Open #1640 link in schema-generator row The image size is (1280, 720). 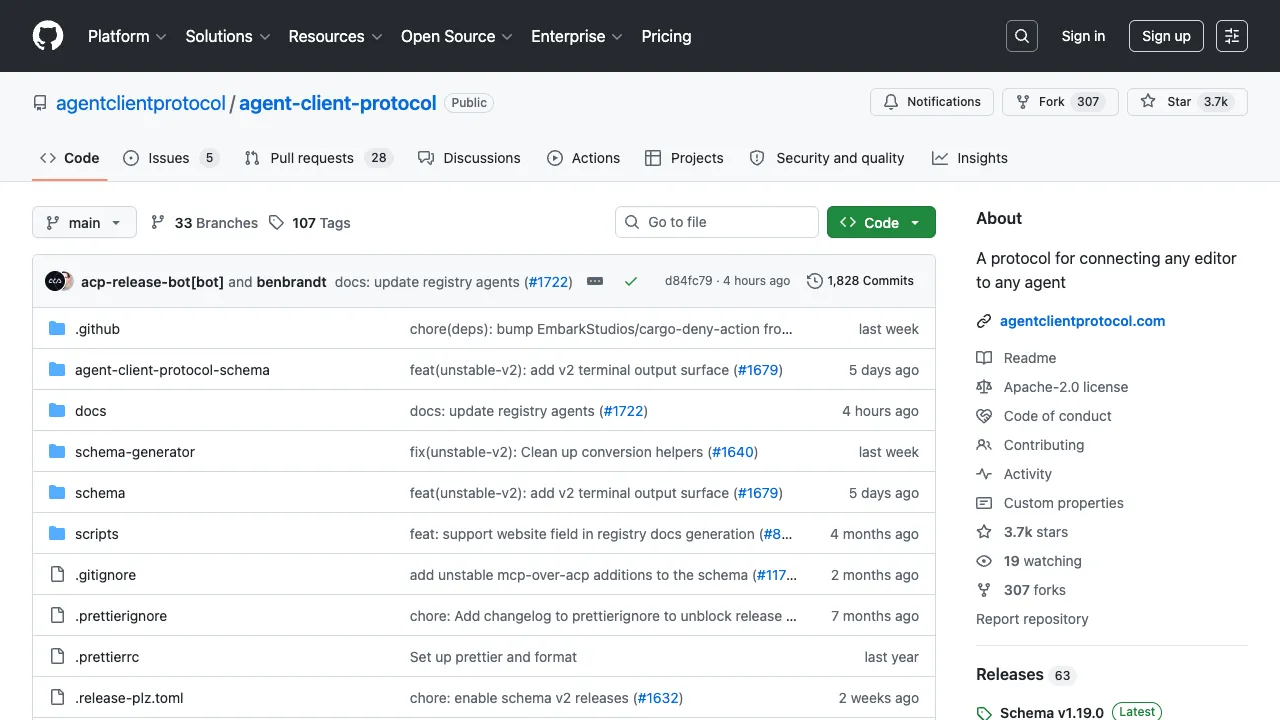point(733,452)
